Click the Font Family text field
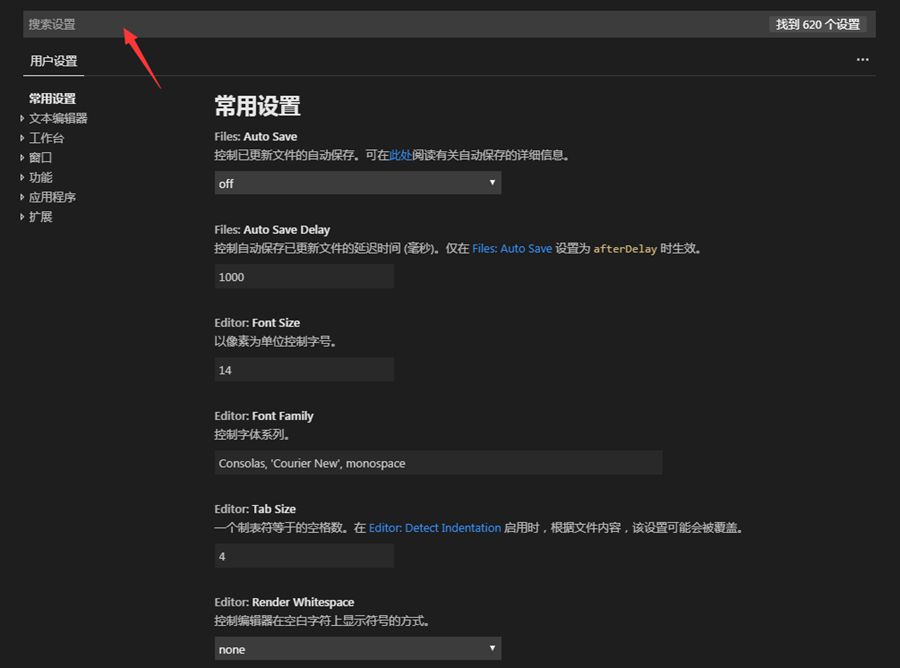The width and height of the screenshot is (900, 668). [438, 463]
